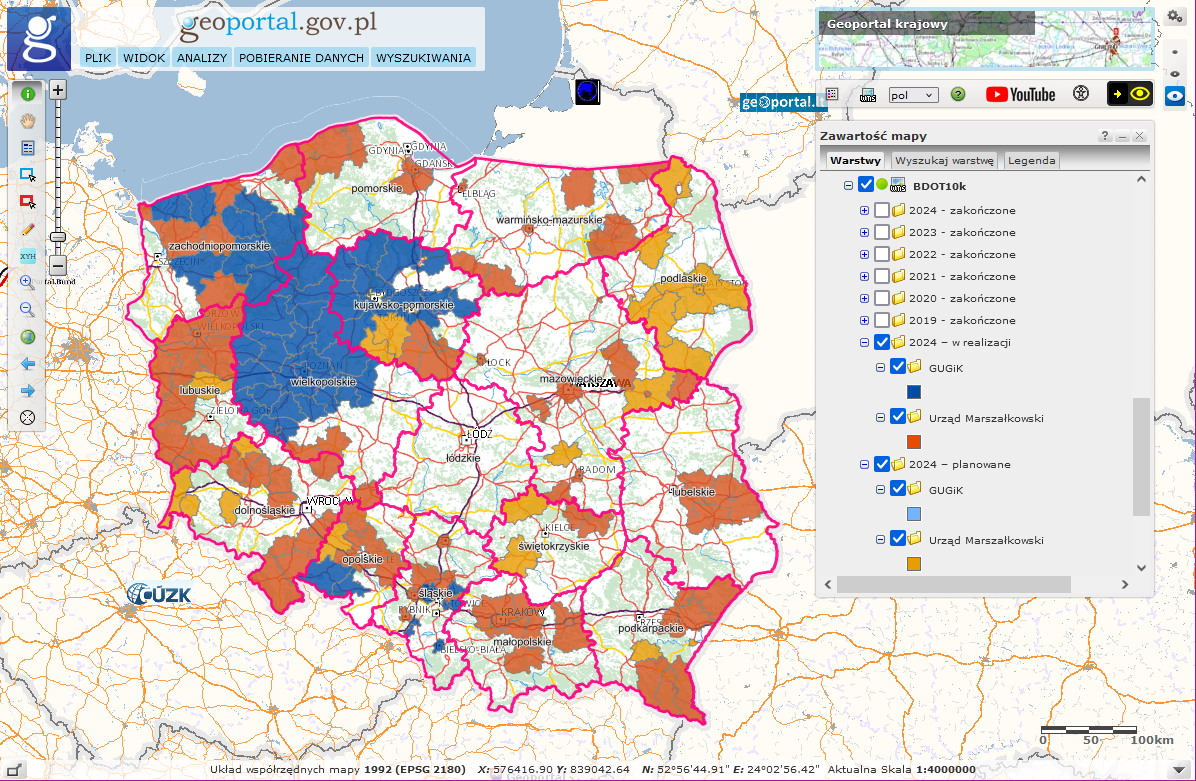Viewport: 1196px width, 781px height.
Task: Enable the 2023 - zakończone layer
Action: pos(882,232)
